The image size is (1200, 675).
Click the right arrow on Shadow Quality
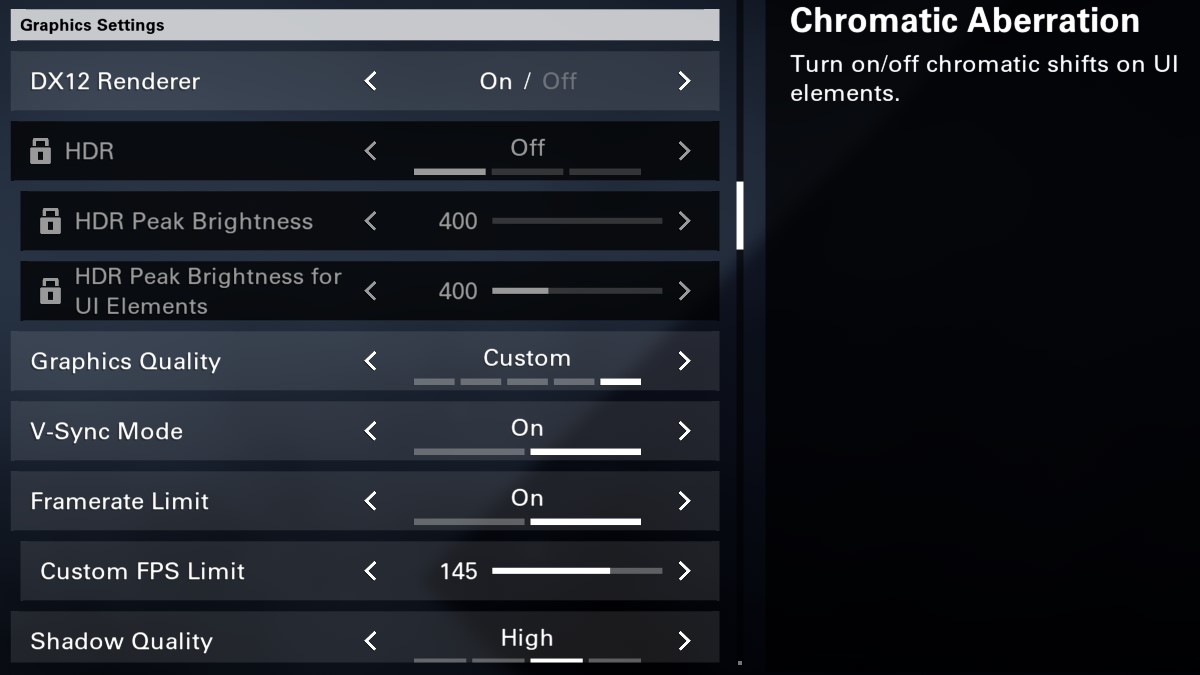(x=685, y=641)
